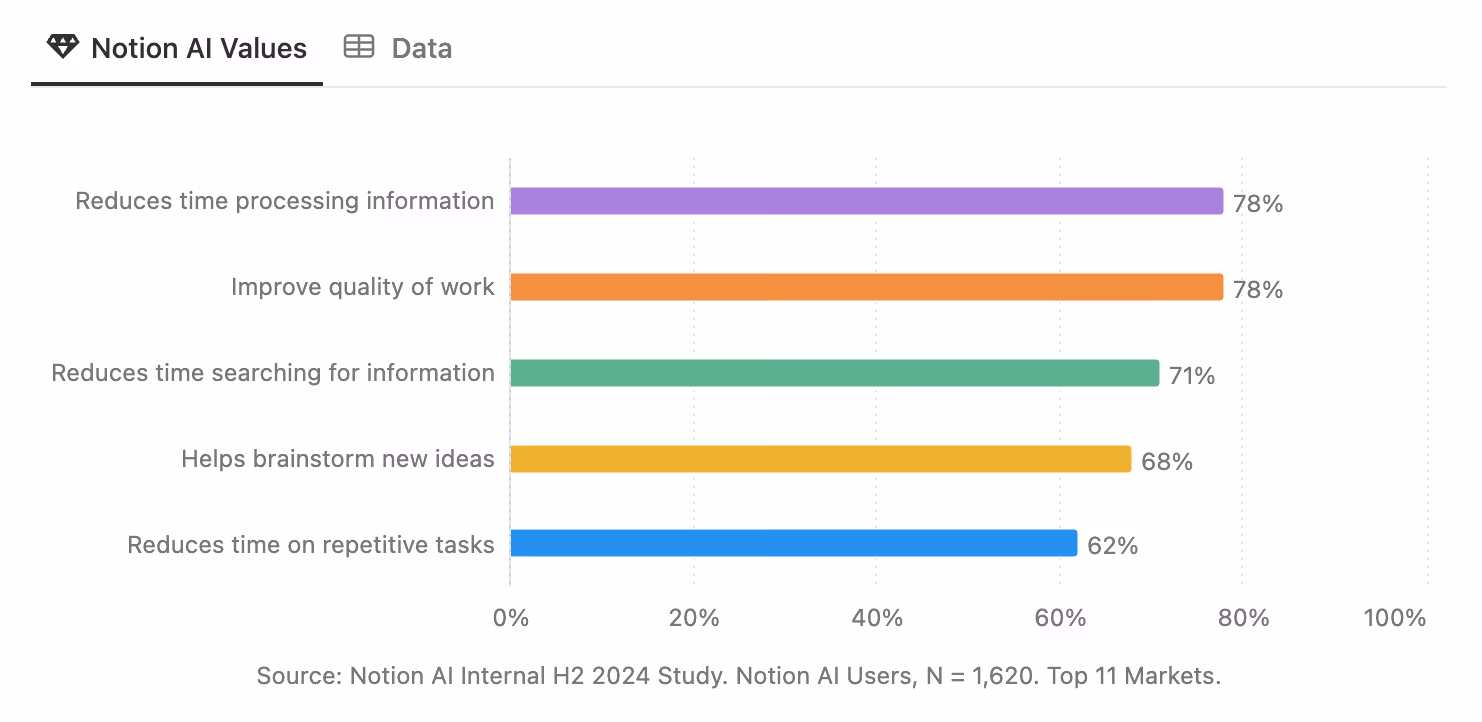Image resolution: width=1482 pixels, height=722 pixels.
Task: Click the 100% axis tick label
Action: (x=1395, y=618)
